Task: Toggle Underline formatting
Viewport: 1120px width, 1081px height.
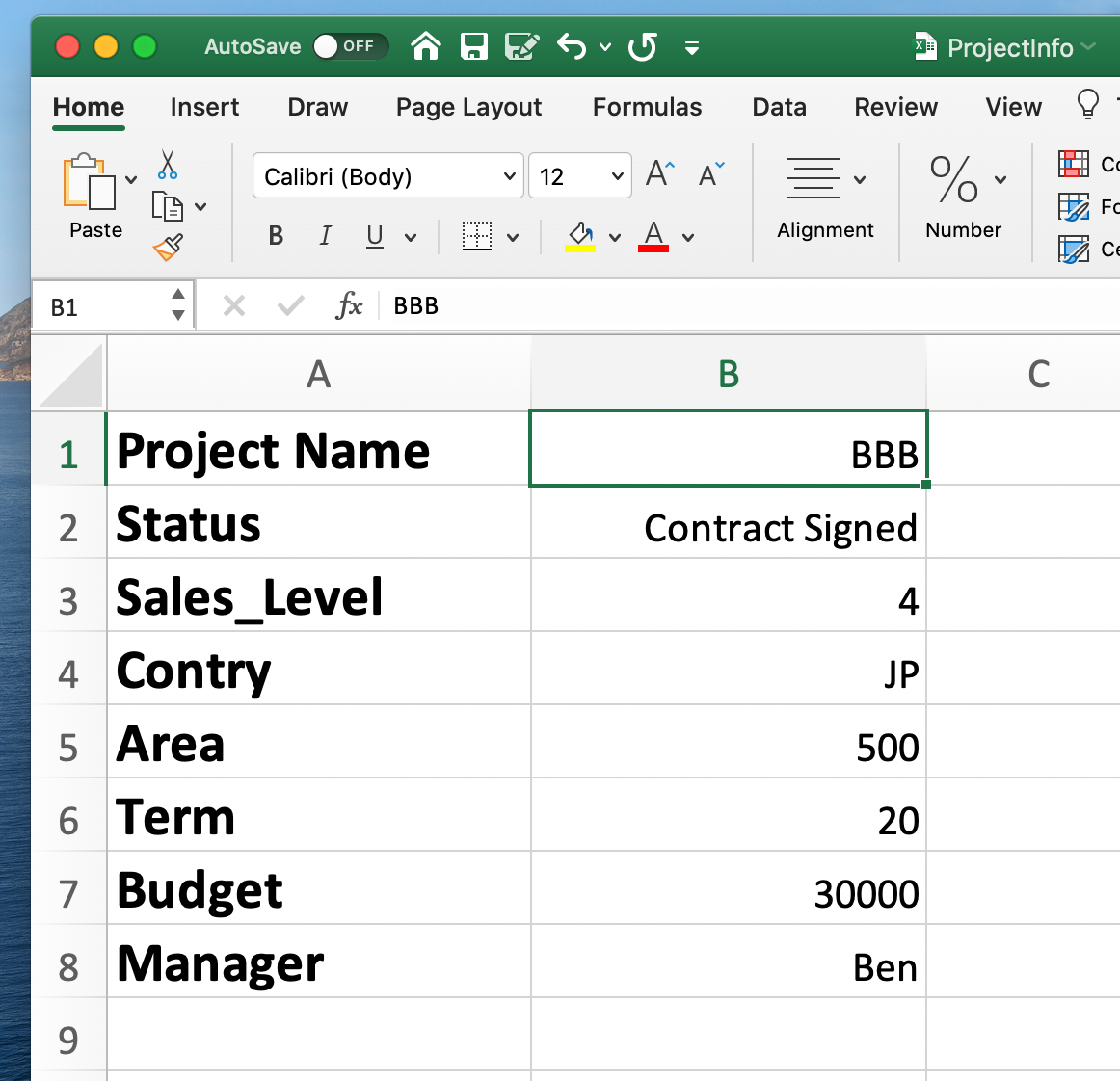Action: point(374,236)
